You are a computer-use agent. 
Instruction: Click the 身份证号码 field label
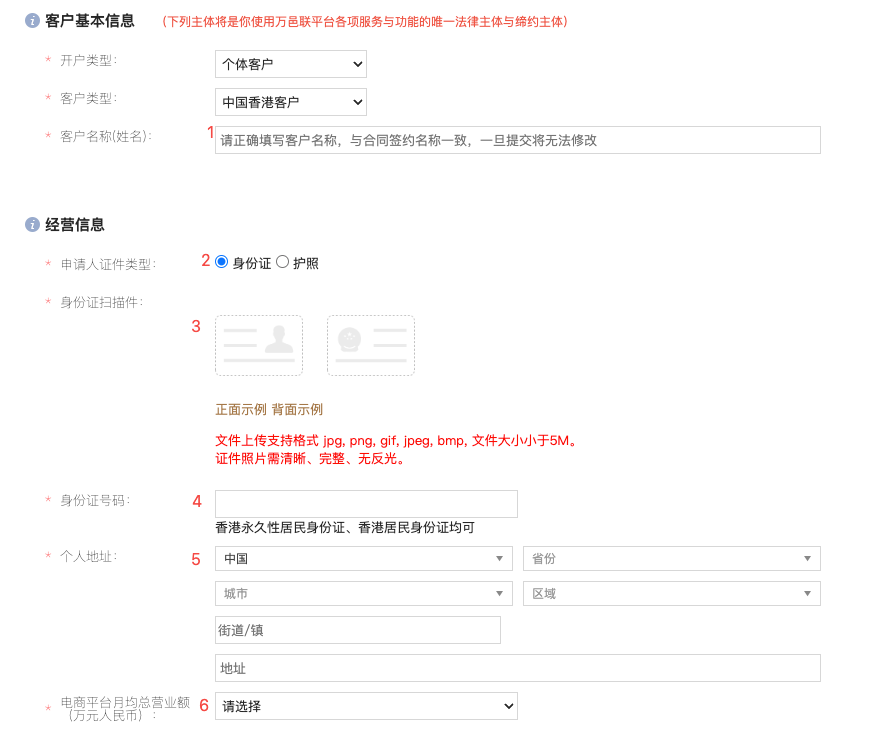[x=95, y=501]
